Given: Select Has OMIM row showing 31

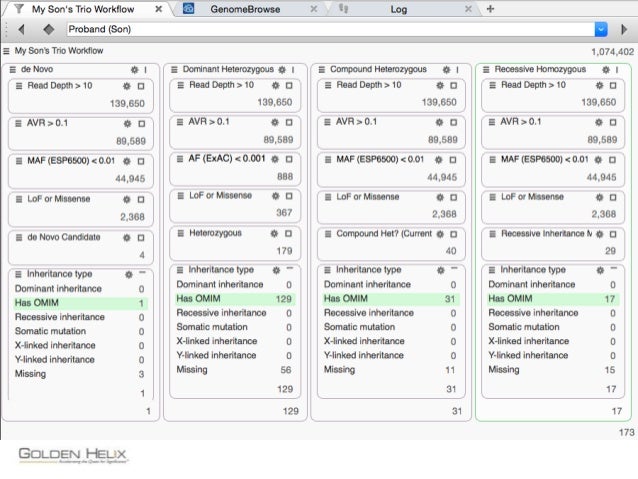Looking at the screenshot, I should coord(391,299).
